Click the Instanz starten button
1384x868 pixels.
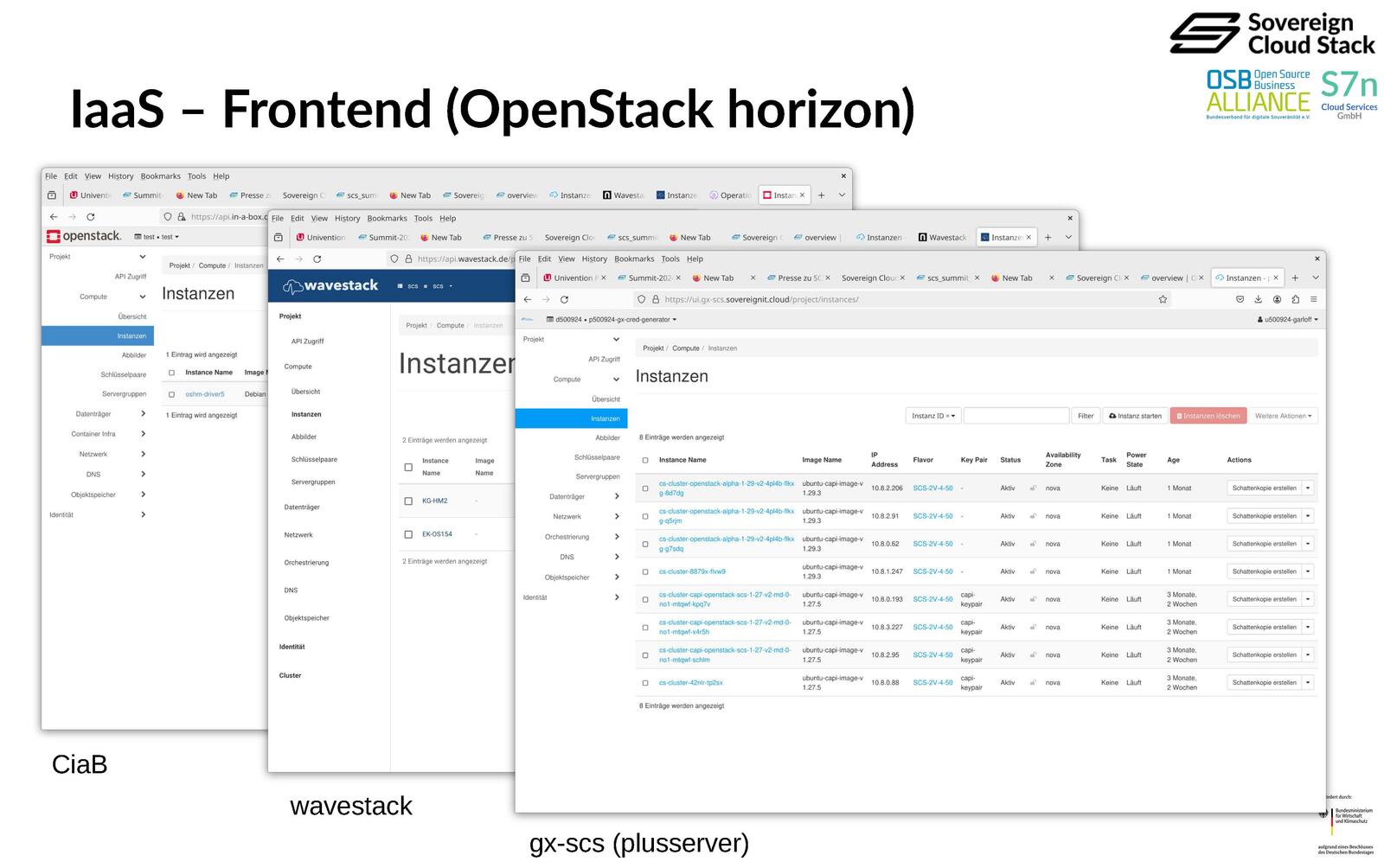tap(1135, 416)
